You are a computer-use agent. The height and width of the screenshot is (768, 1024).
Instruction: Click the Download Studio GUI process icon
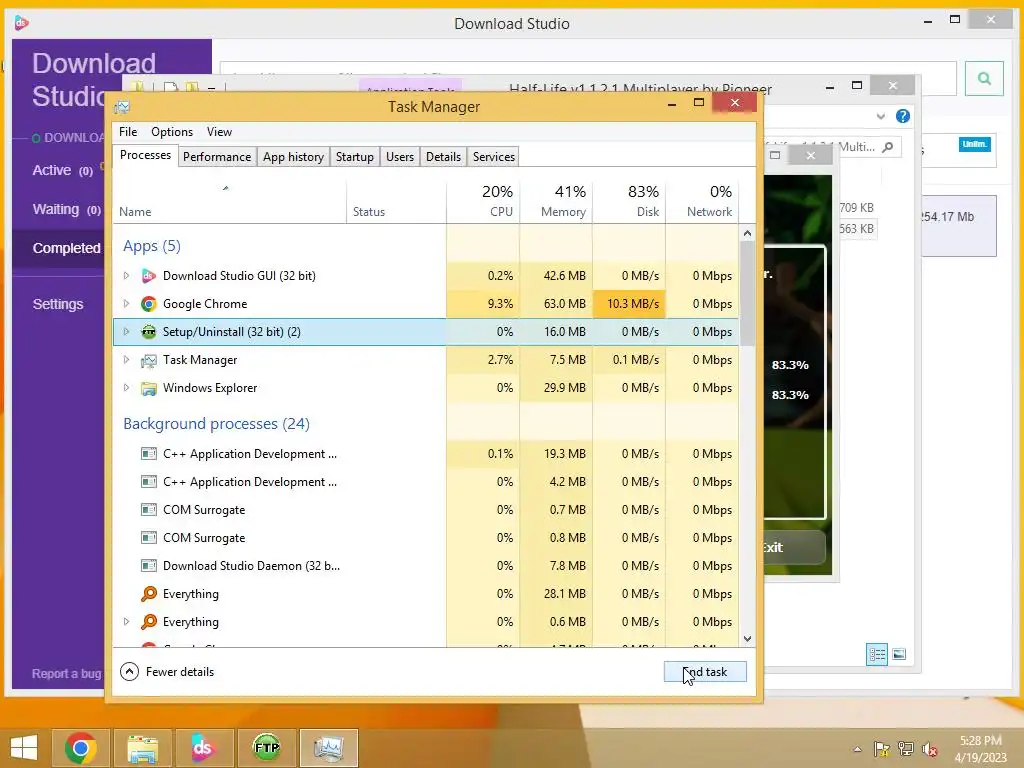pyautogui.click(x=149, y=276)
